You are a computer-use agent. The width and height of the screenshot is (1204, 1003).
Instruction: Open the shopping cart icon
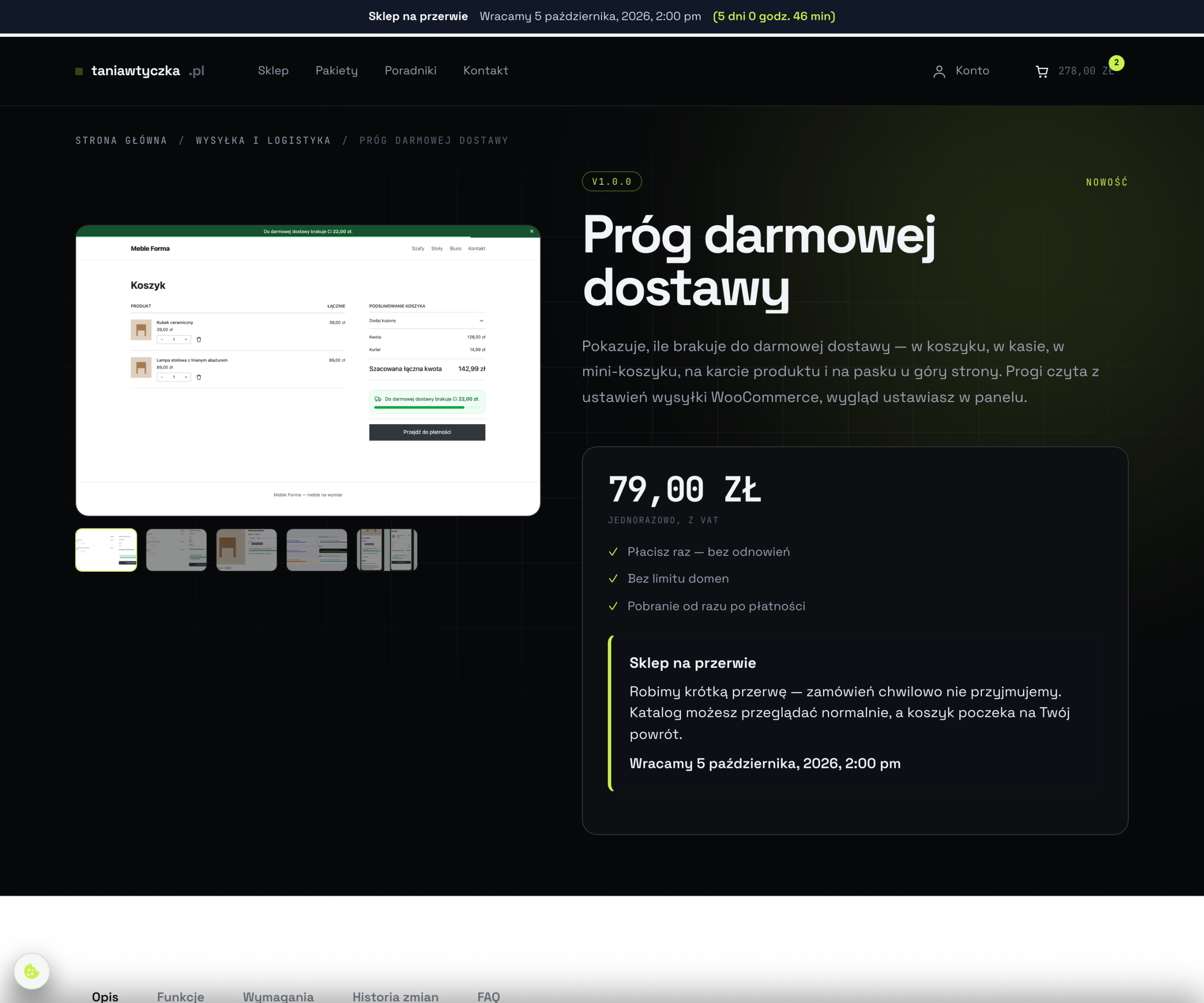tap(1042, 71)
